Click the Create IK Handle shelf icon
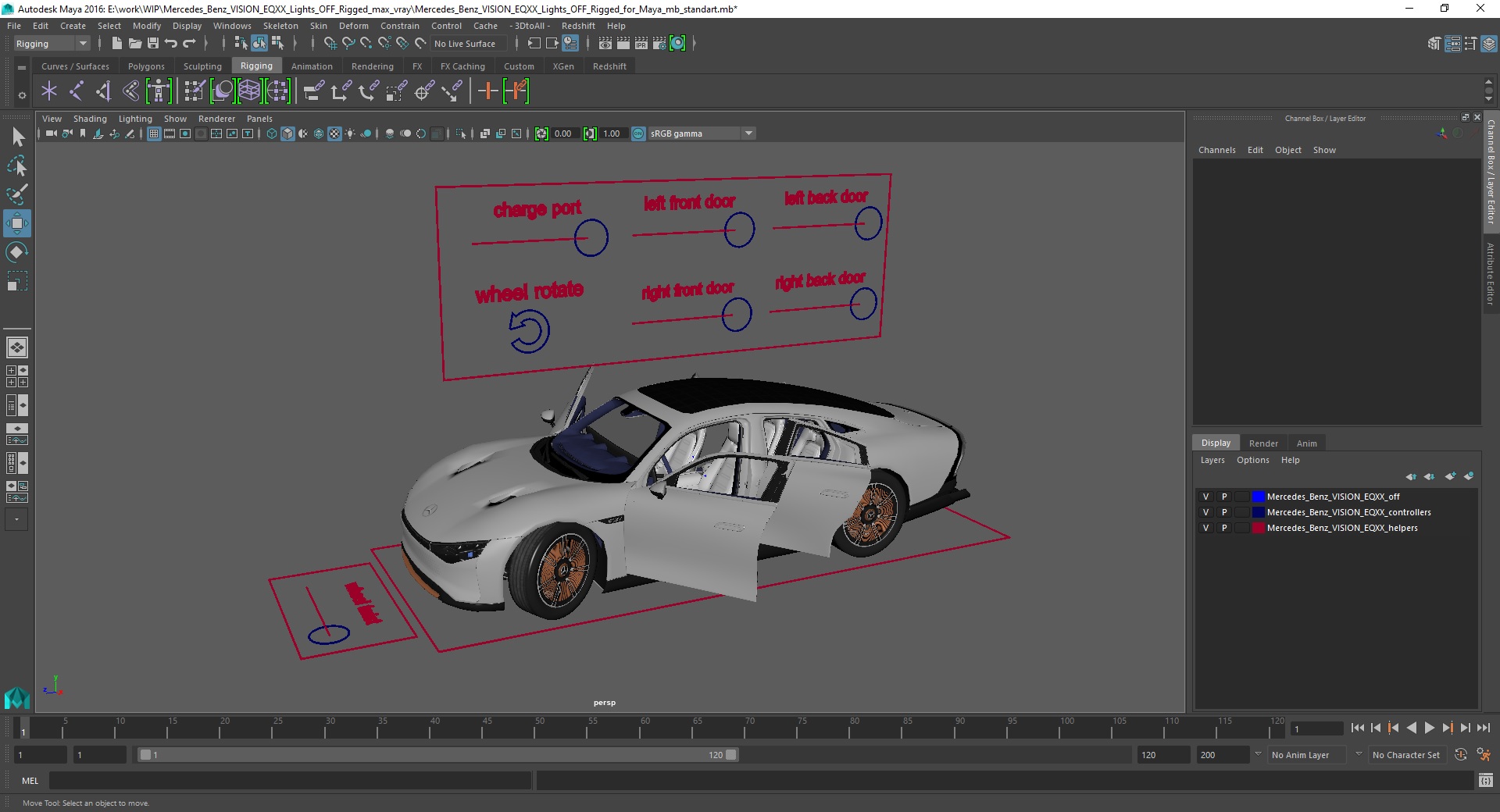This screenshot has height=812, width=1500. pos(103,91)
